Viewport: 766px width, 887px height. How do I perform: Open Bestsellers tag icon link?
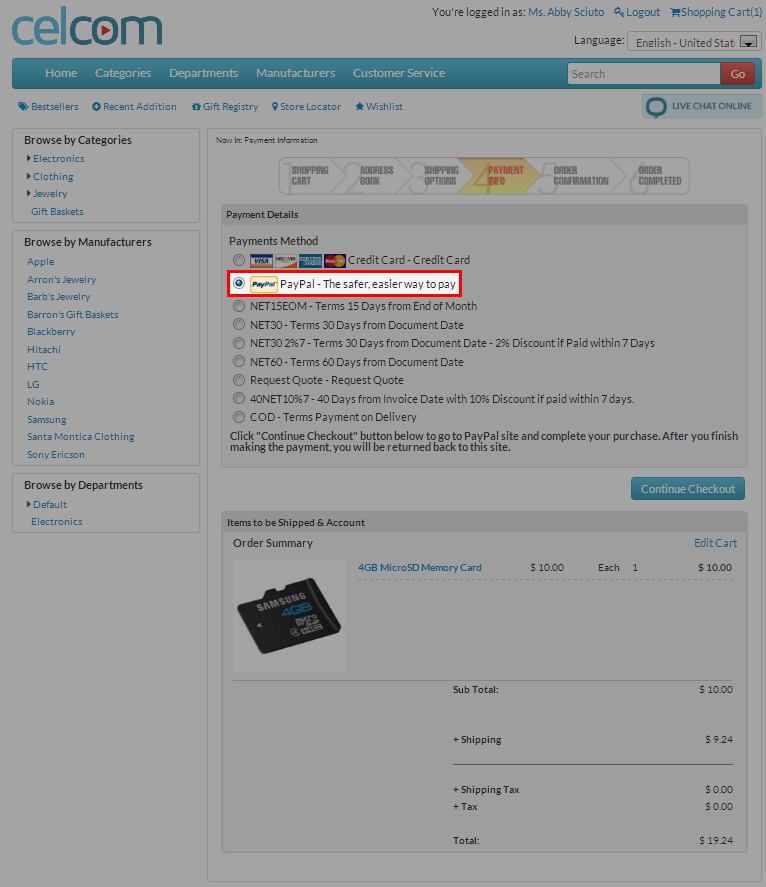click(x=22, y=107)
